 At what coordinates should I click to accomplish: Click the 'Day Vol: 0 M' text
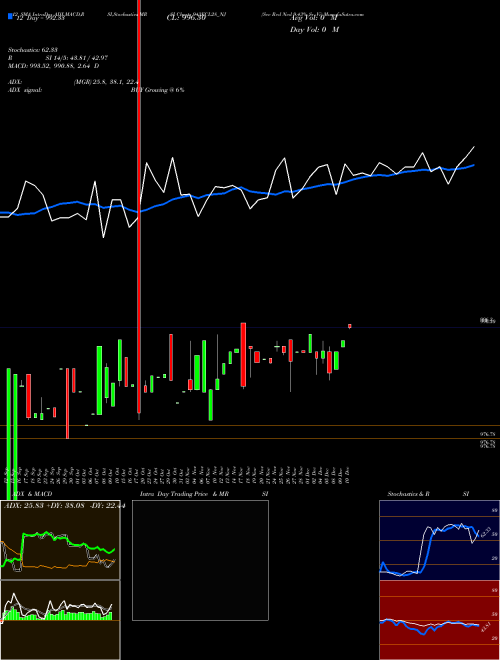point(314,30)
